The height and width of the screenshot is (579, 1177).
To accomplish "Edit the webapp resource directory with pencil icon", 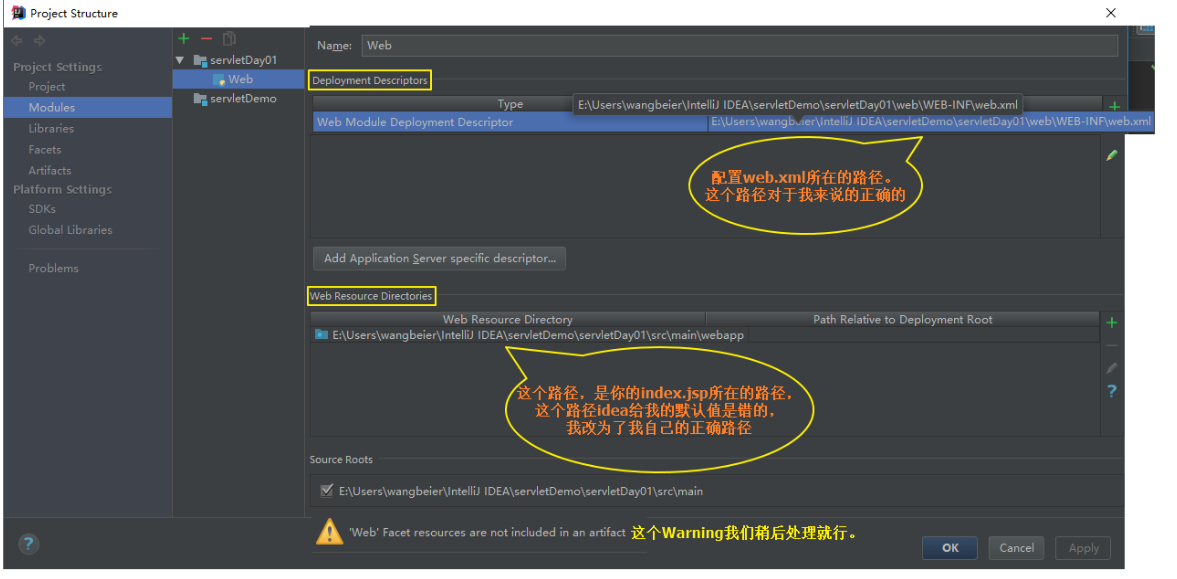I will click(1112, 367).
